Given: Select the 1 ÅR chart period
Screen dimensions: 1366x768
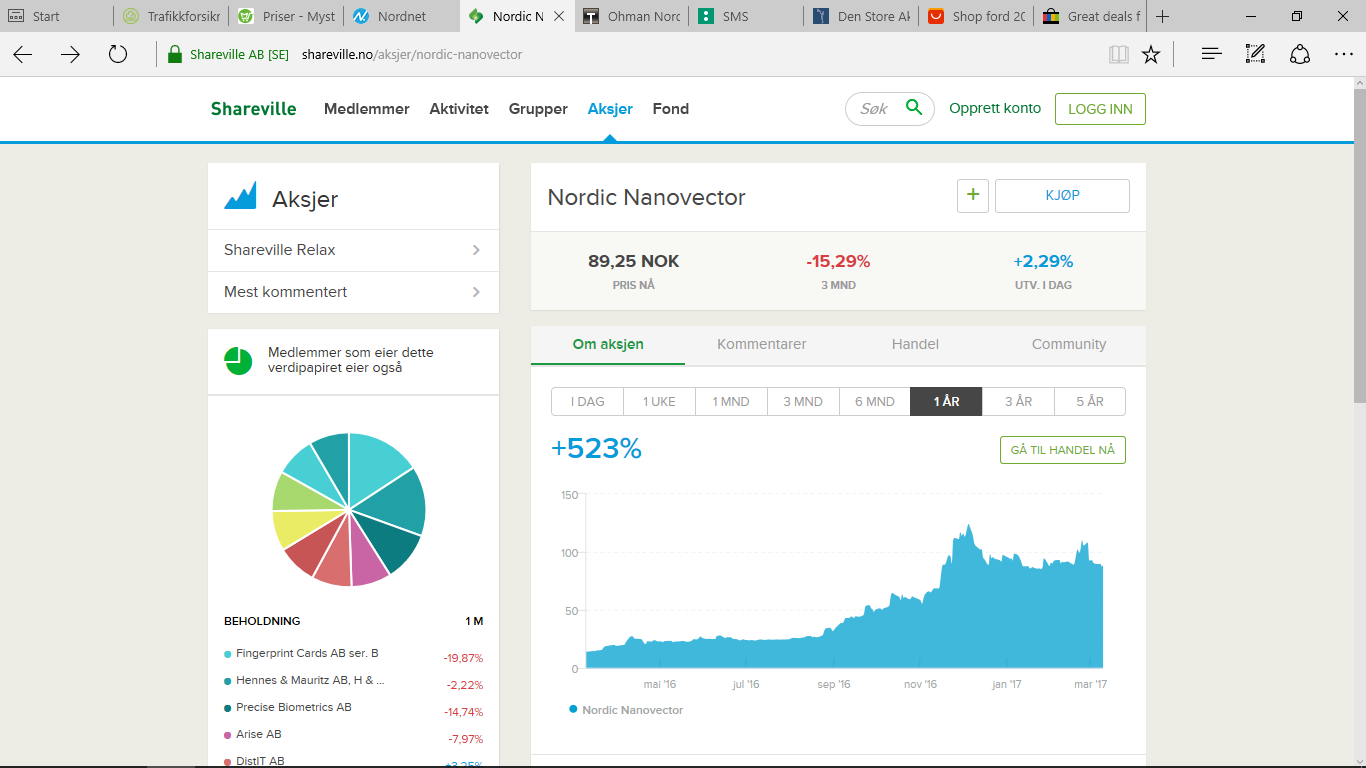Looking at the screenshot, I should coord(946,401).
